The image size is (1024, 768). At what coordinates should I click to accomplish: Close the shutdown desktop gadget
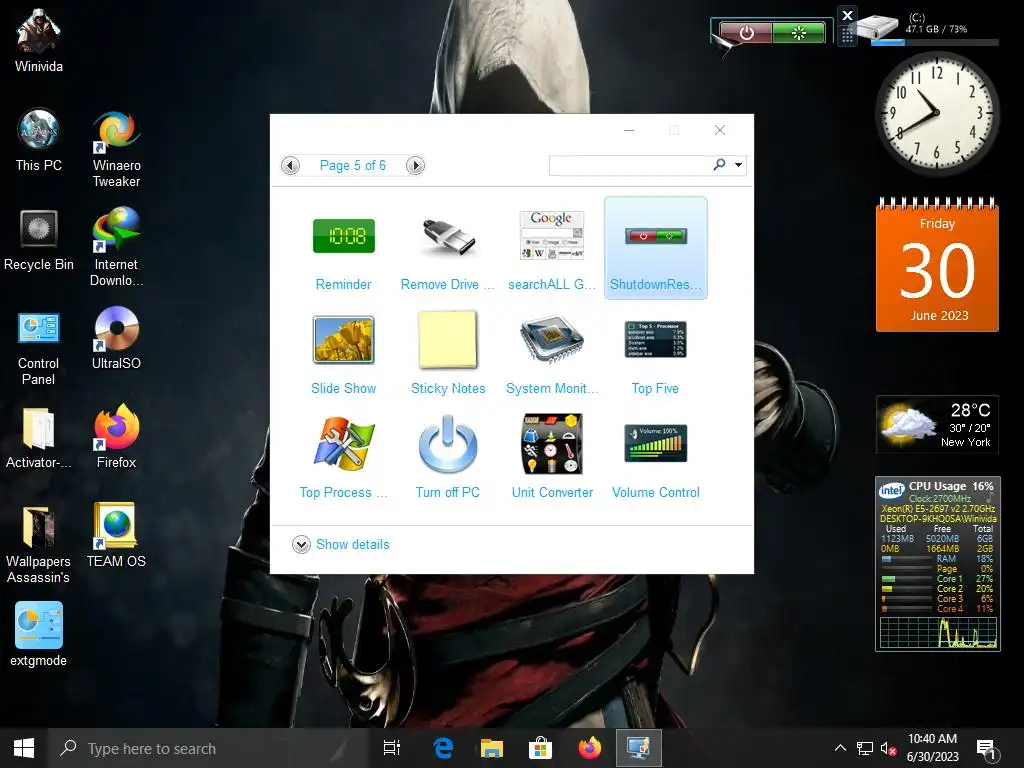pyautogui.click(x=847, y=15)
